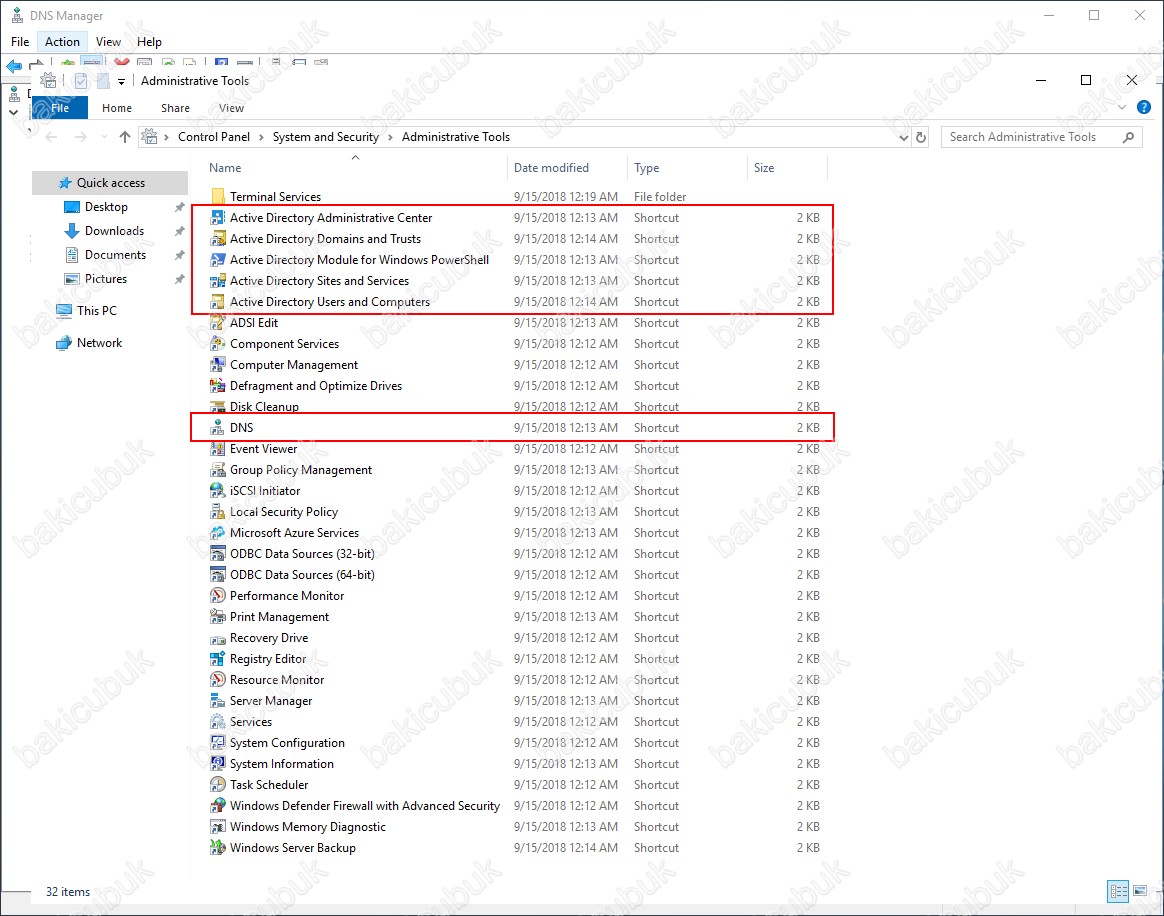Open the Help menu in DNS Manager
This screenshot has height=916, width=1164.
point(149,42)
